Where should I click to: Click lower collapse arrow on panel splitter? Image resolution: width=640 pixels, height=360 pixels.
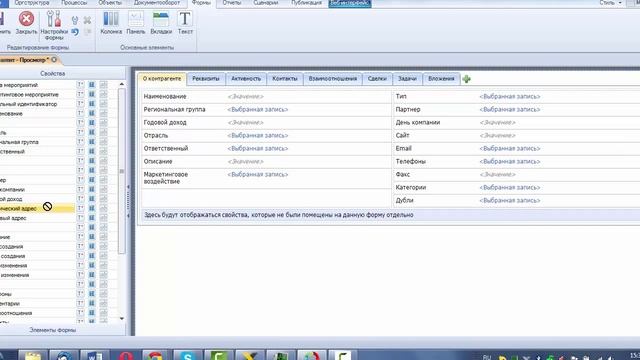[x=128, y=216]
